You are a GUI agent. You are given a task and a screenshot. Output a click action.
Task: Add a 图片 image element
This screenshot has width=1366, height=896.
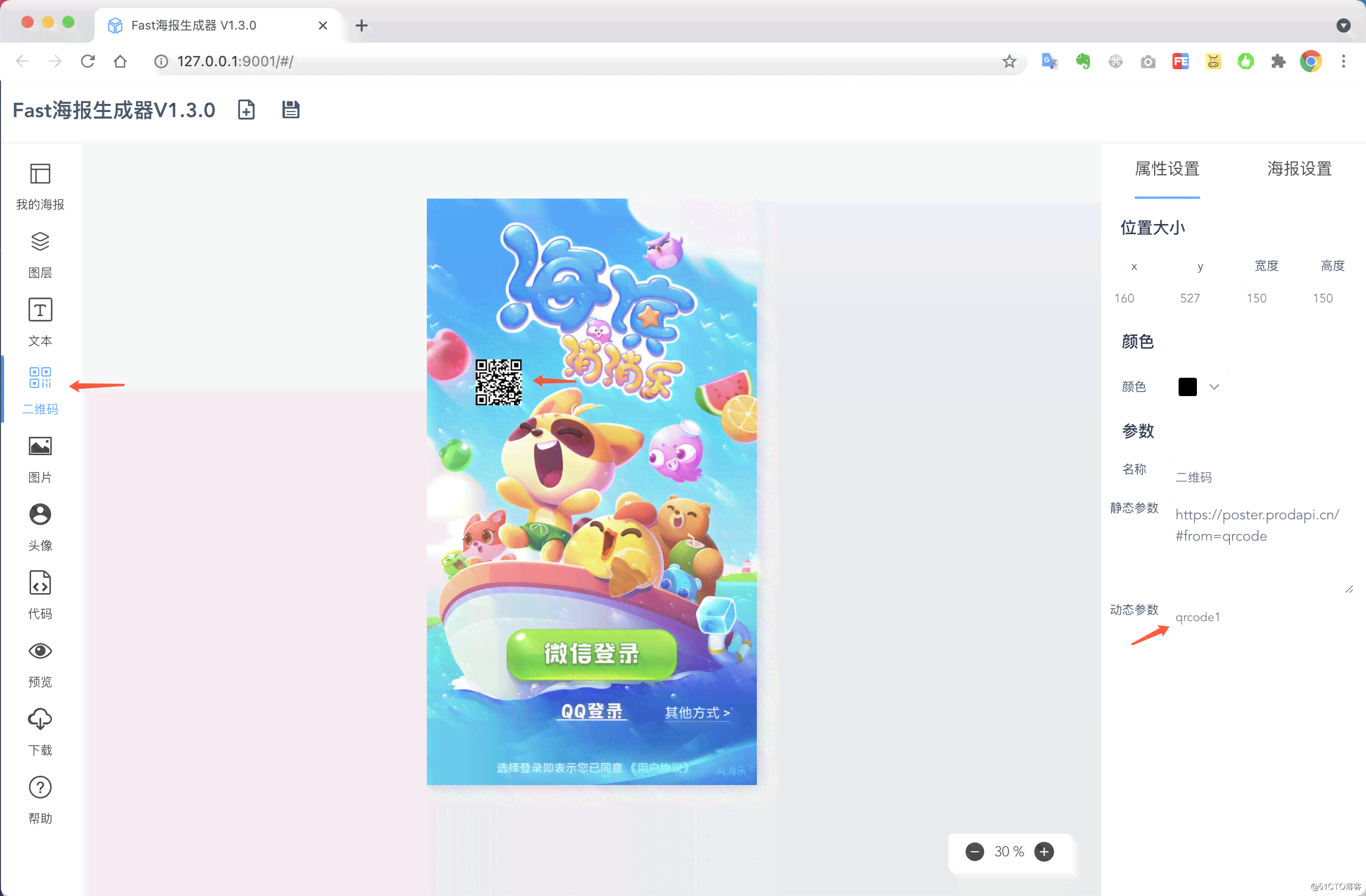tap(40, 460)
